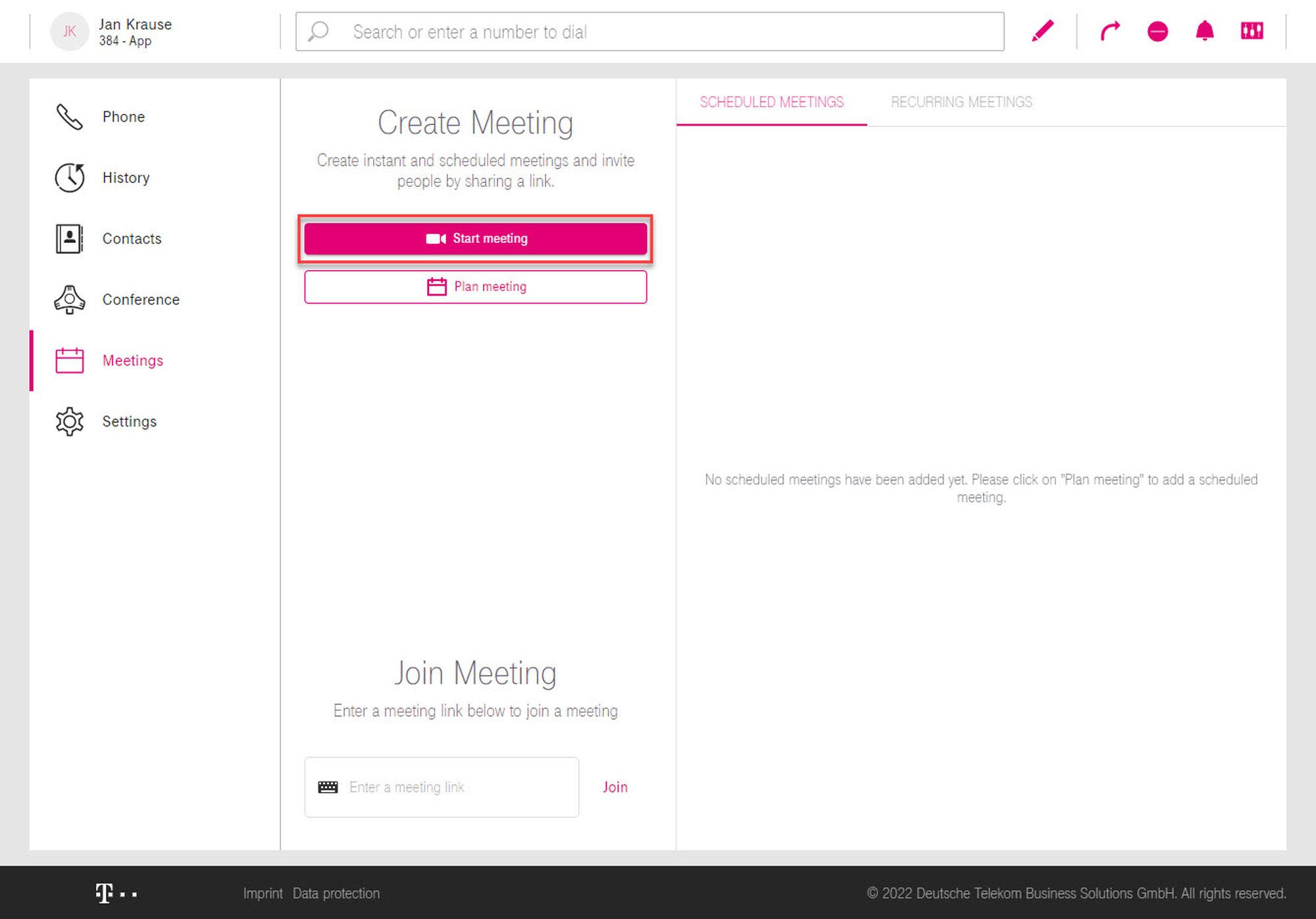Open the Conference sidebar section
Image resolution: width=1316 pixels, height=919 pixels.
point(140,300)
